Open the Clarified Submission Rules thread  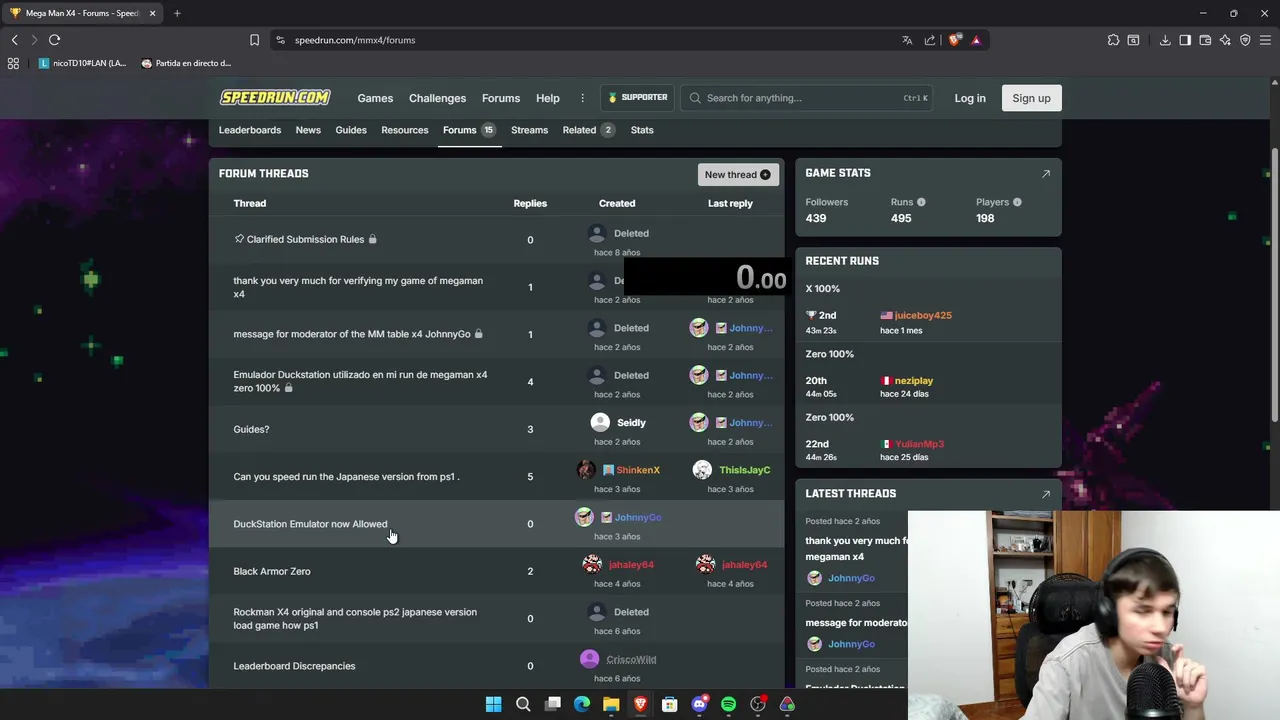pos(305,239)
